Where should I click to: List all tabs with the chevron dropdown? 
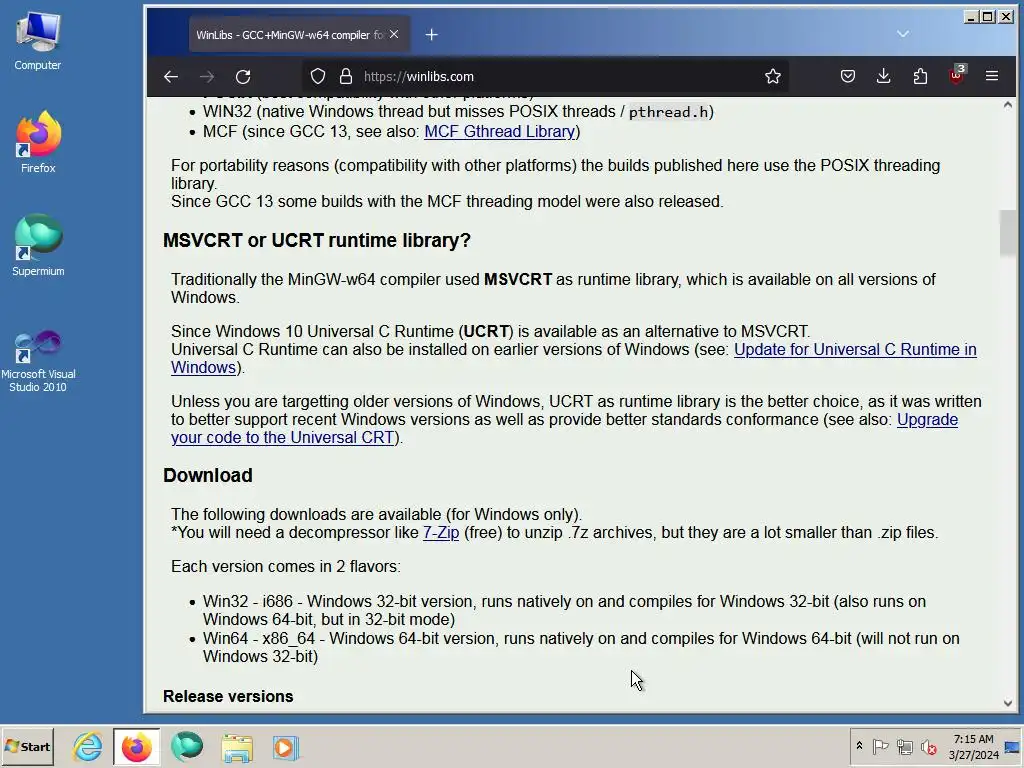(x=903, y=34)
